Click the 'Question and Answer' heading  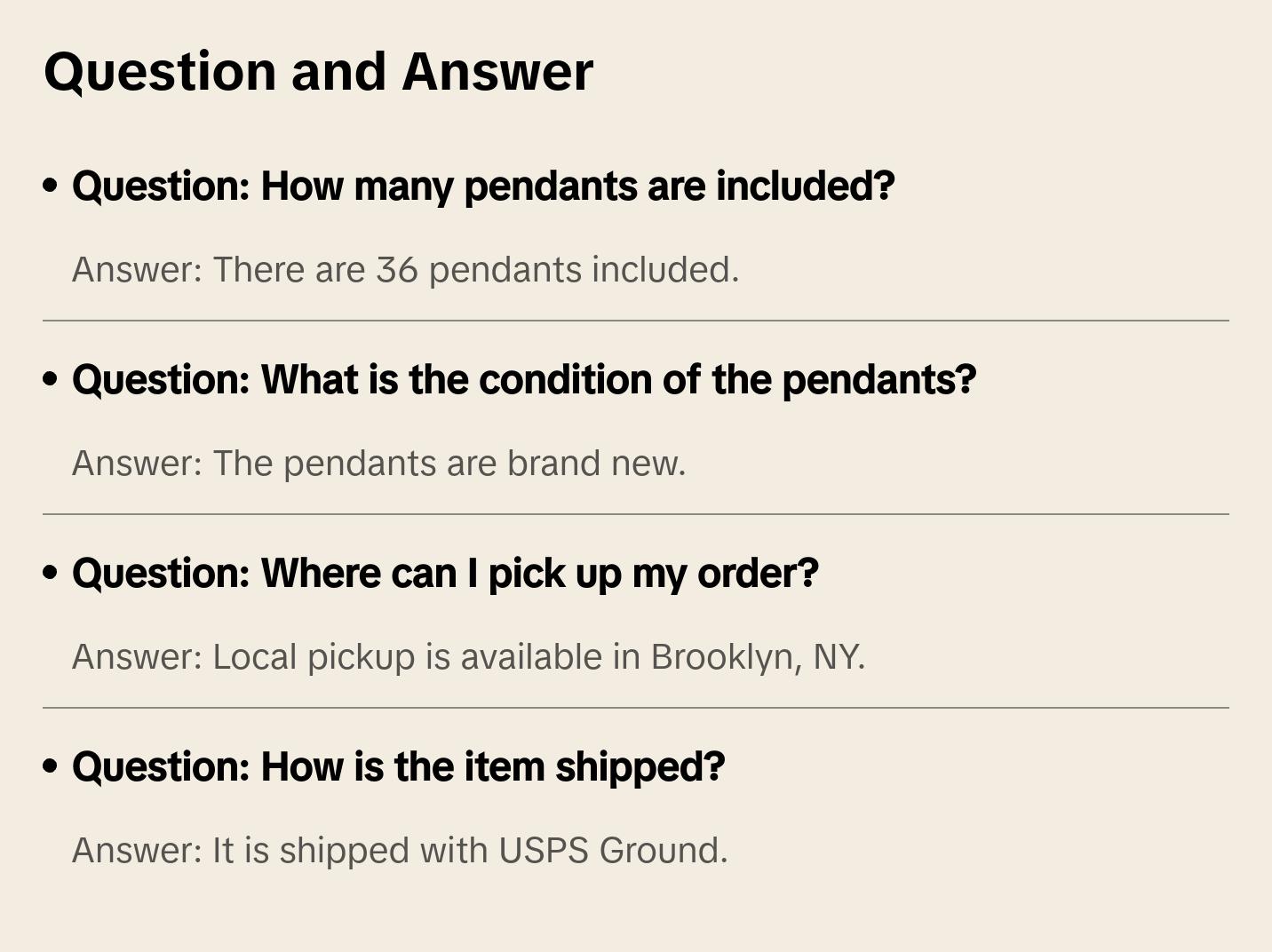click(318, 71)
